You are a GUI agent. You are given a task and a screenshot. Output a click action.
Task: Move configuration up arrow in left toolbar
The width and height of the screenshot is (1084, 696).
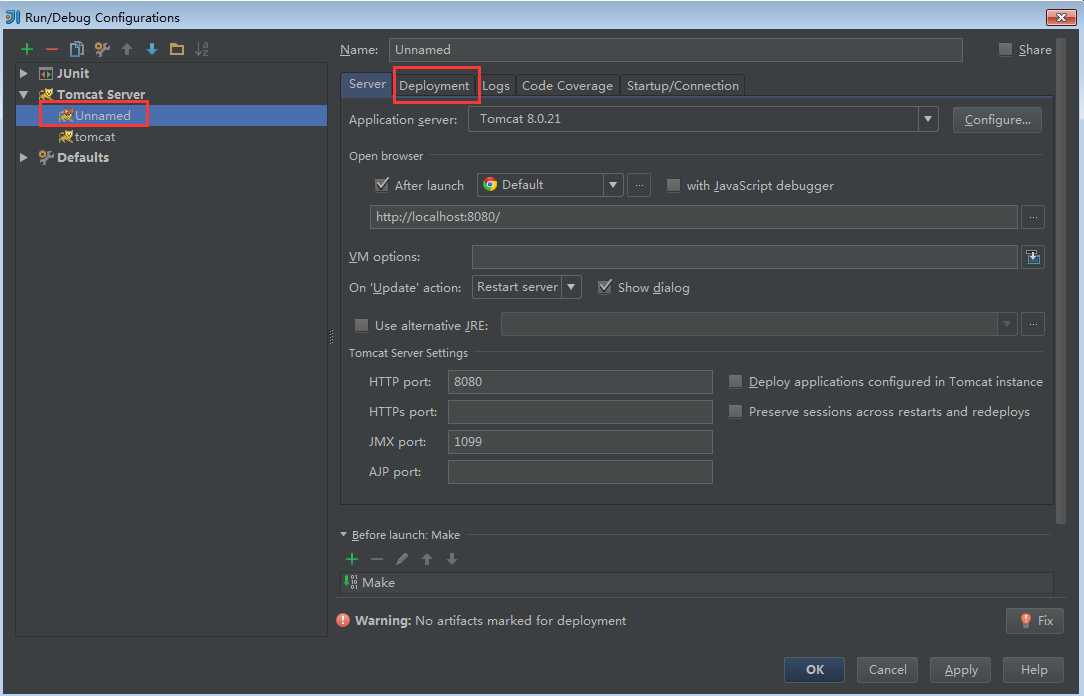127,49
